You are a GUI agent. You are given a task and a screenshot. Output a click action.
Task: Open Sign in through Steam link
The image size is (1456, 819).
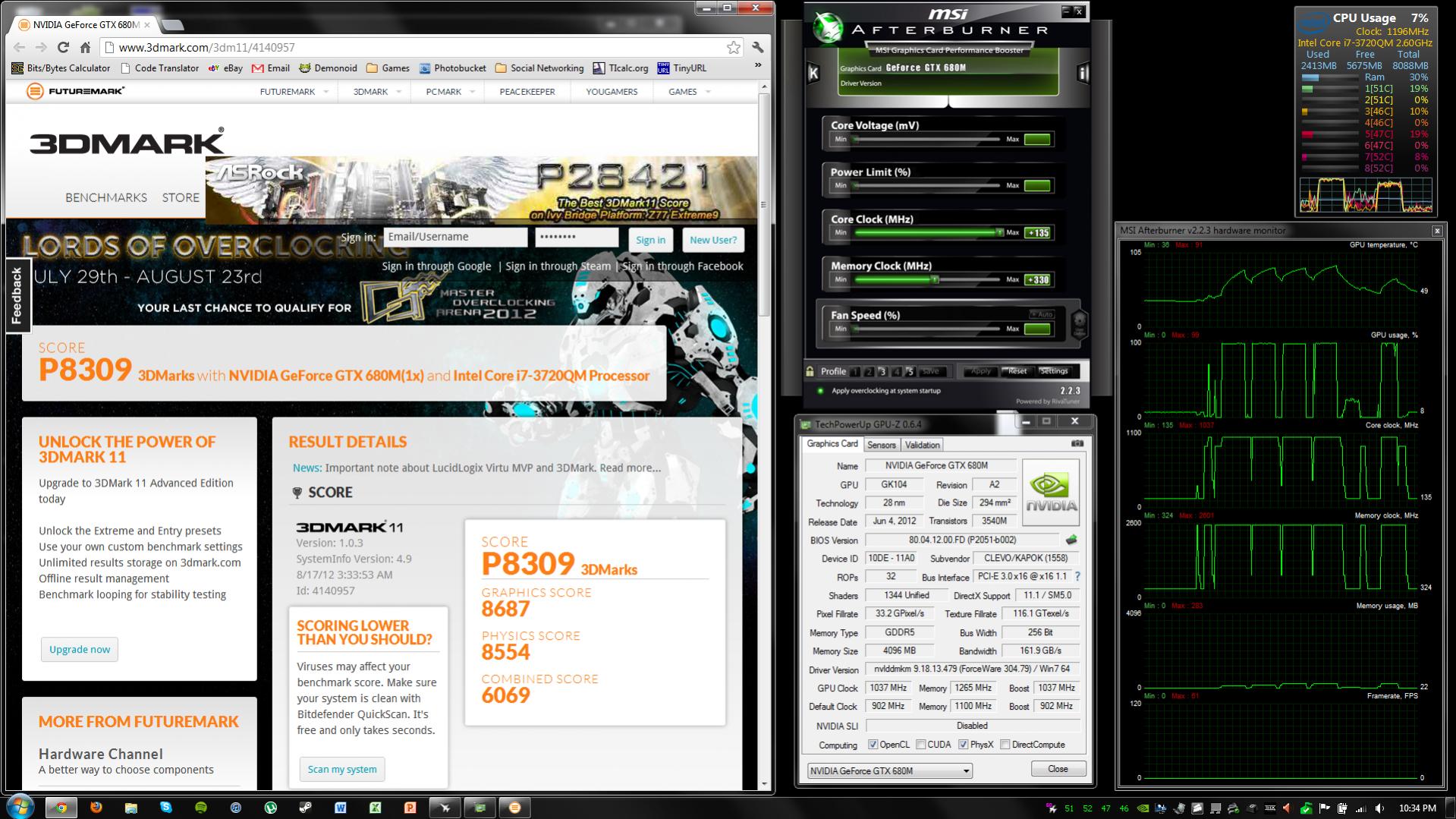tap(558, 266)
